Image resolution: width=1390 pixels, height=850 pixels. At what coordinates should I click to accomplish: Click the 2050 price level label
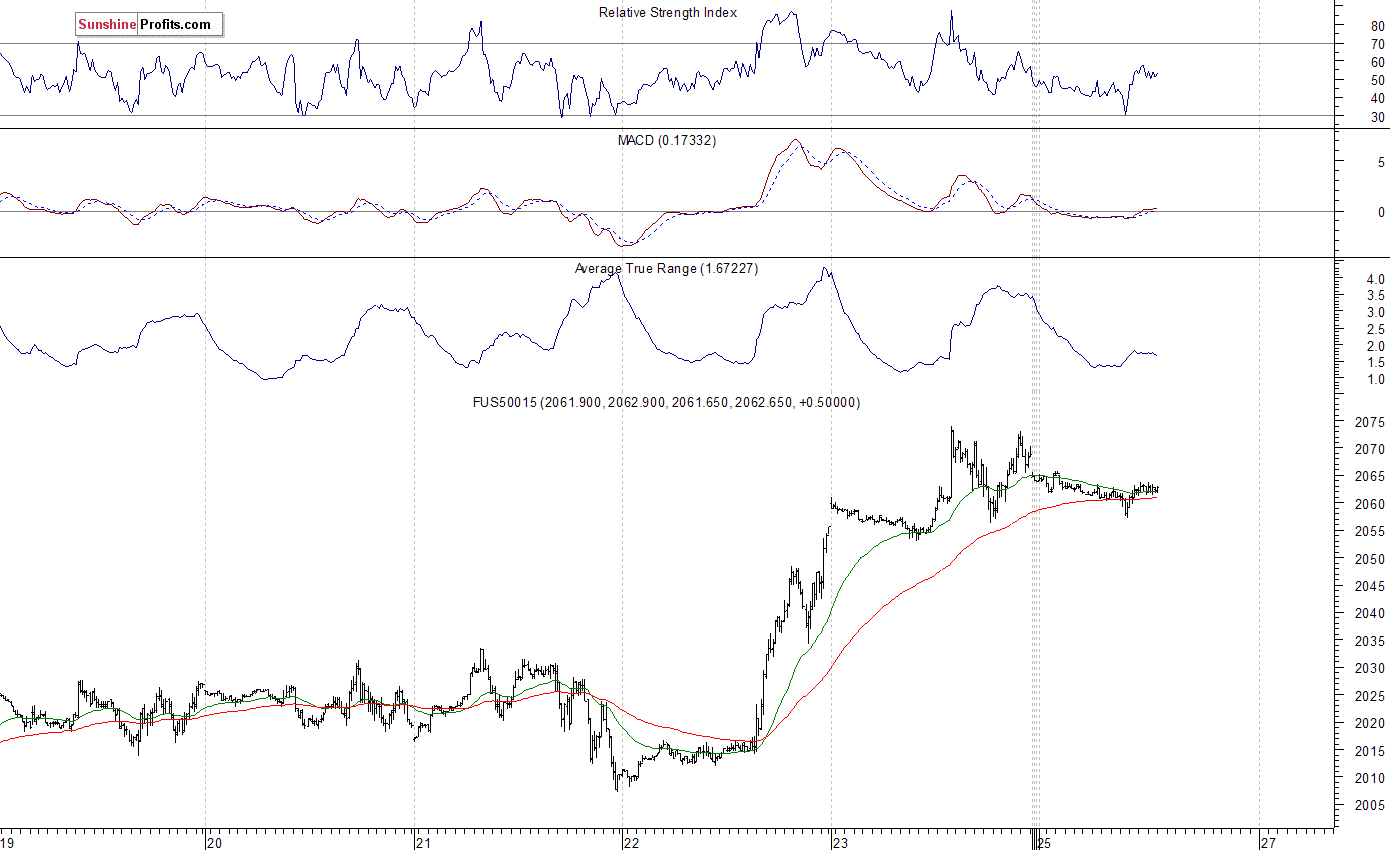1369,560
